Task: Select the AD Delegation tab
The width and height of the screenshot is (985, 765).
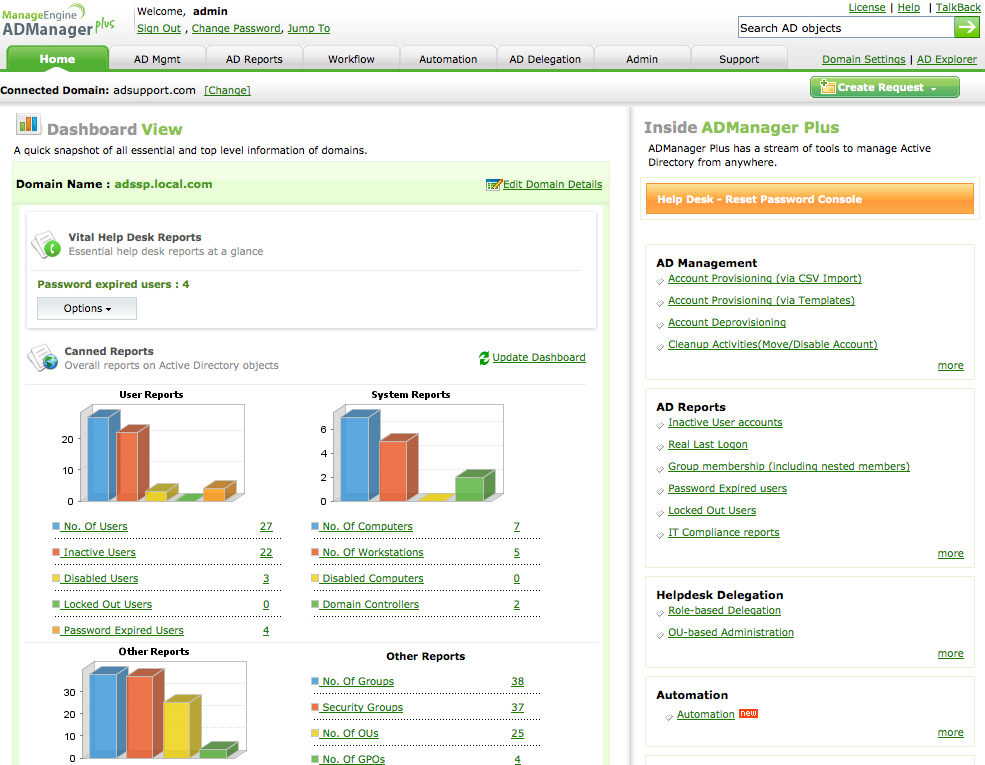Action: click(545, 59)
